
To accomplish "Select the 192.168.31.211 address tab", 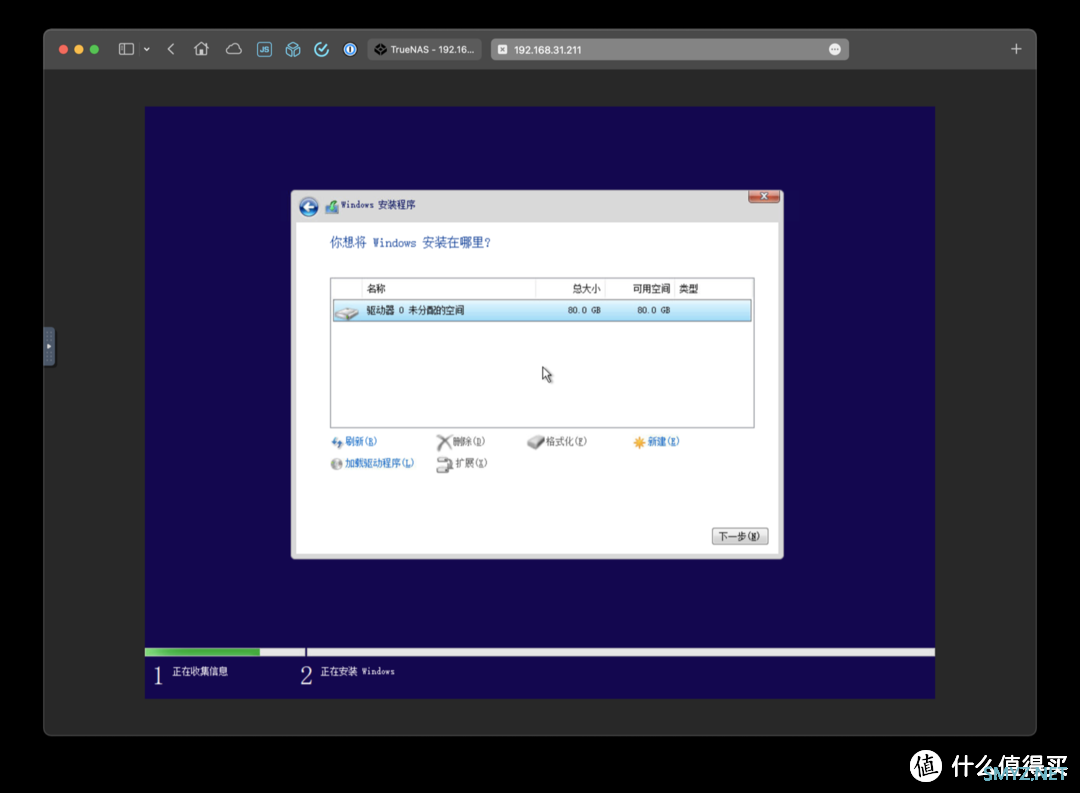I will pos(669,50).
